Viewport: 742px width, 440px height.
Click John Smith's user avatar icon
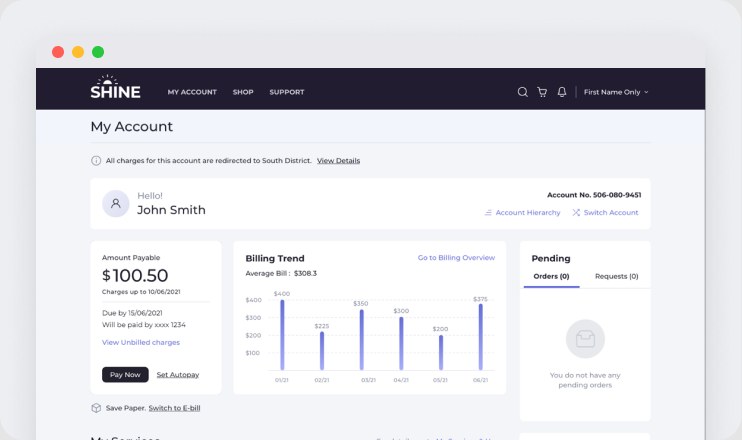tap(115, 204)
